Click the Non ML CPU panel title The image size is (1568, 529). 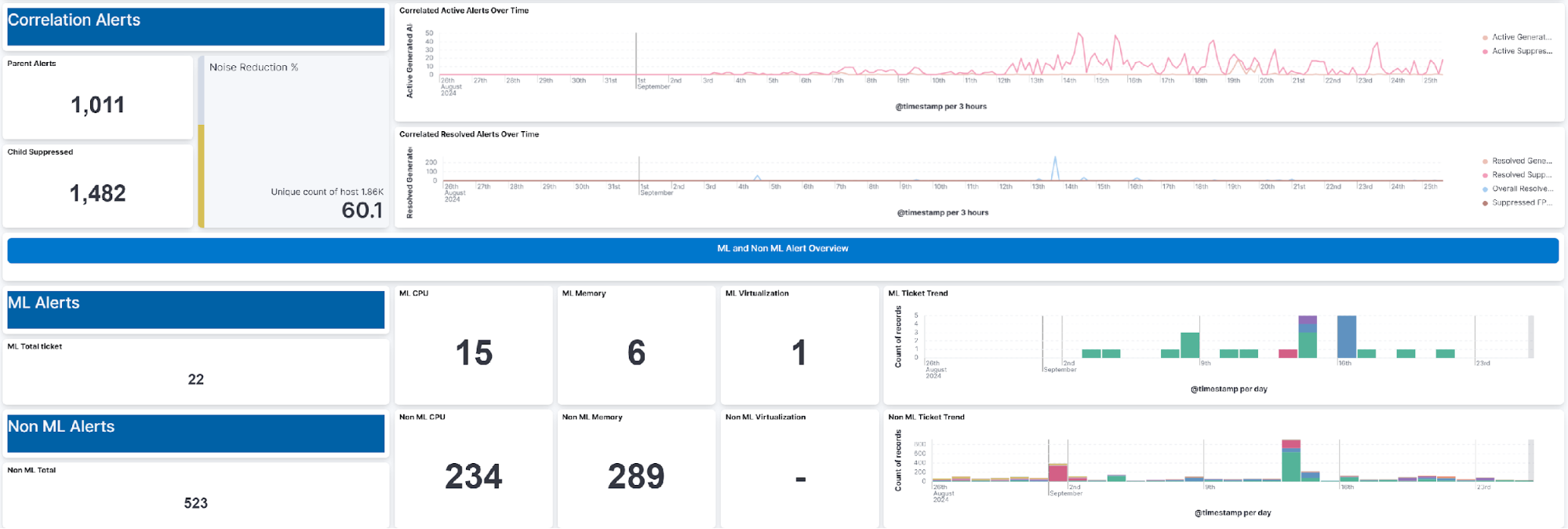pos(422,418)
